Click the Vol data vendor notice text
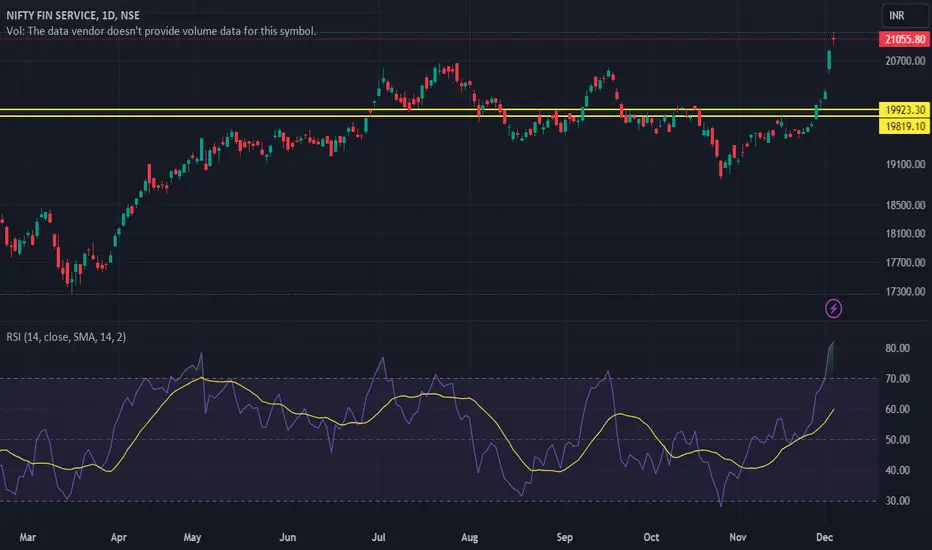 [161, 31]
